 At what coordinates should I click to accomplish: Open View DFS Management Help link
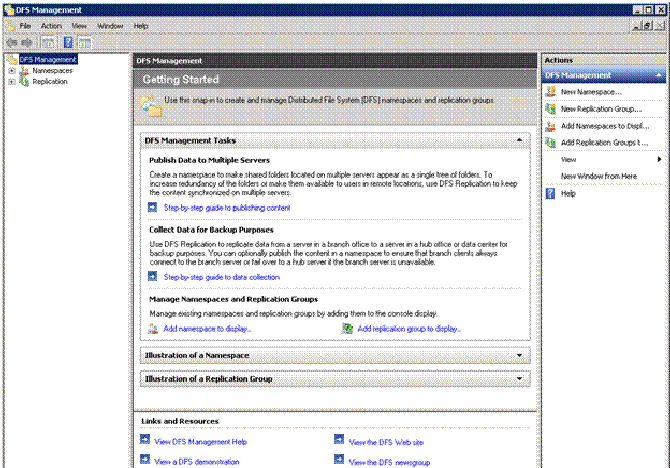pos(200,442)
